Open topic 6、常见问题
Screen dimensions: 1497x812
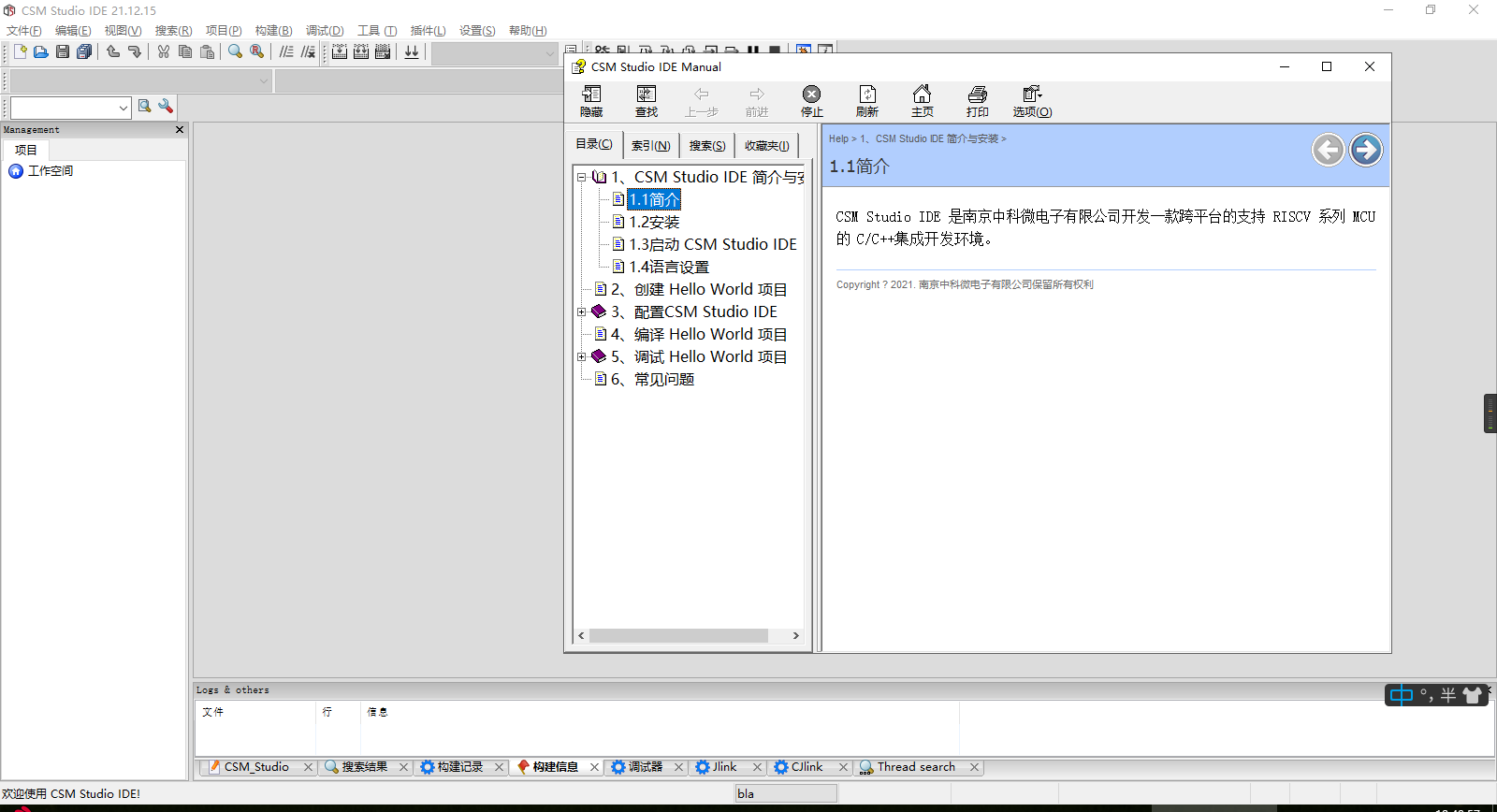pyautogui.click(x=652, y=379)
